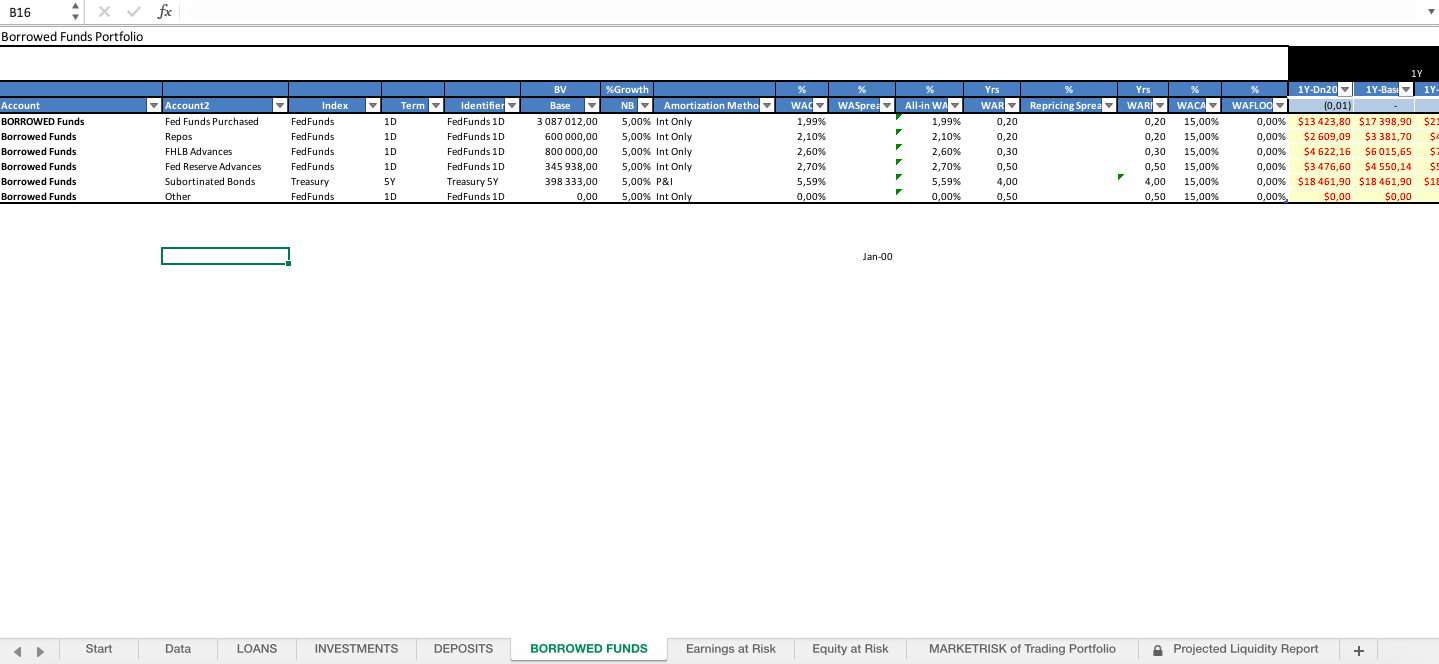Open the WACA column filter dropdown
The height and width of the screenshot is (664, 1439).
1213,105
